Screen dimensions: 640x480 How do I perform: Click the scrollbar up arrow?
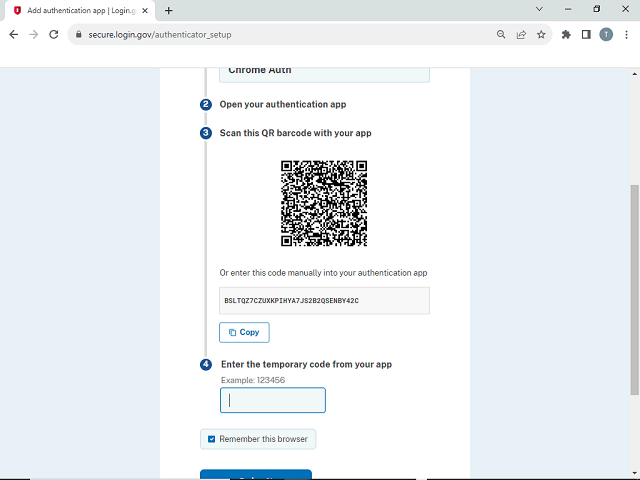tap(634, 74)
